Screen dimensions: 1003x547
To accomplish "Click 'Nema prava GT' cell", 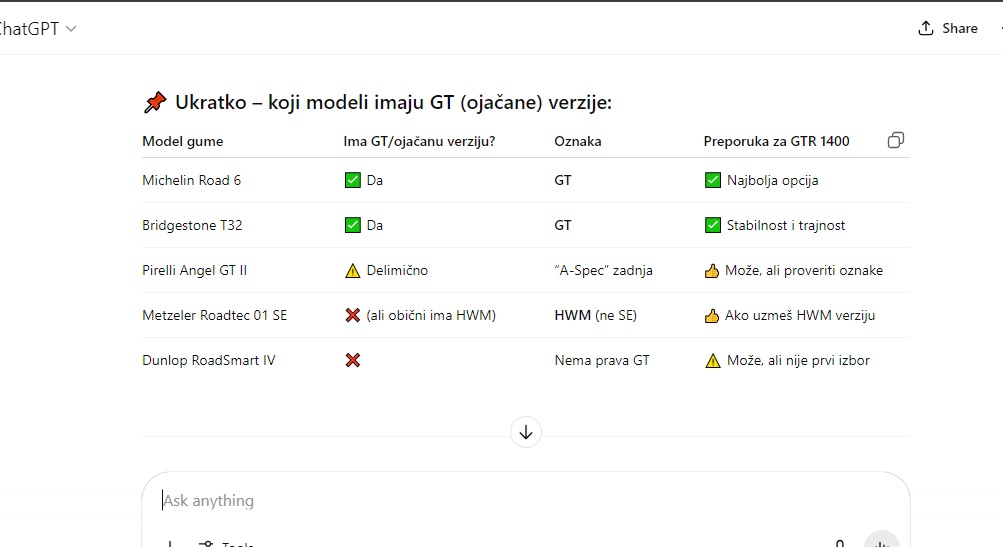I will pos(602,360).
